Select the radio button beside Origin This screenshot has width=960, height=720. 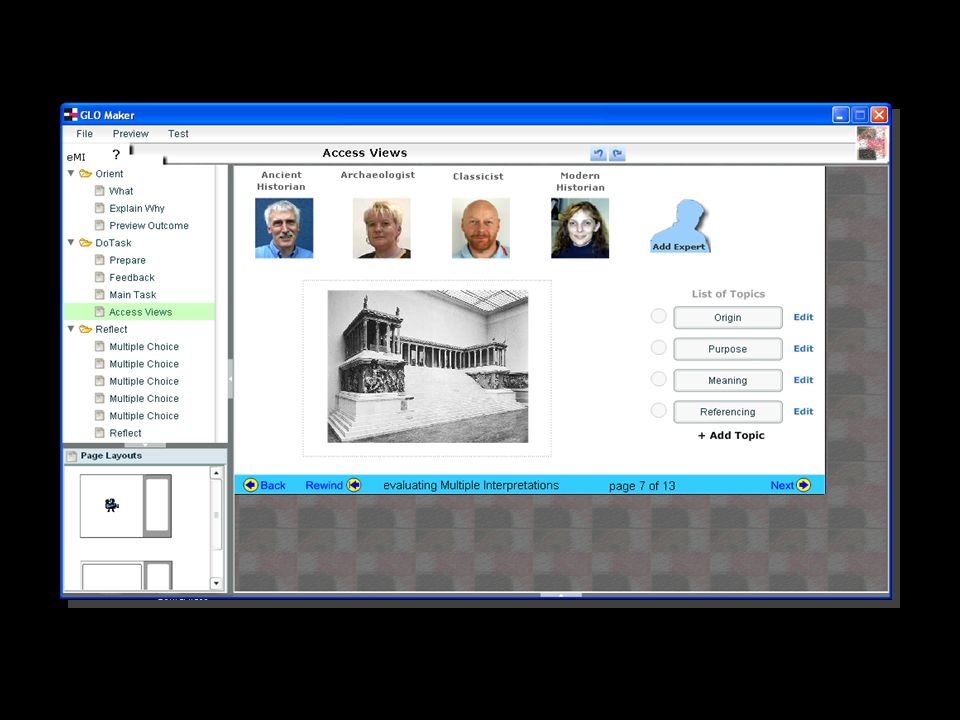click(659, 316)
